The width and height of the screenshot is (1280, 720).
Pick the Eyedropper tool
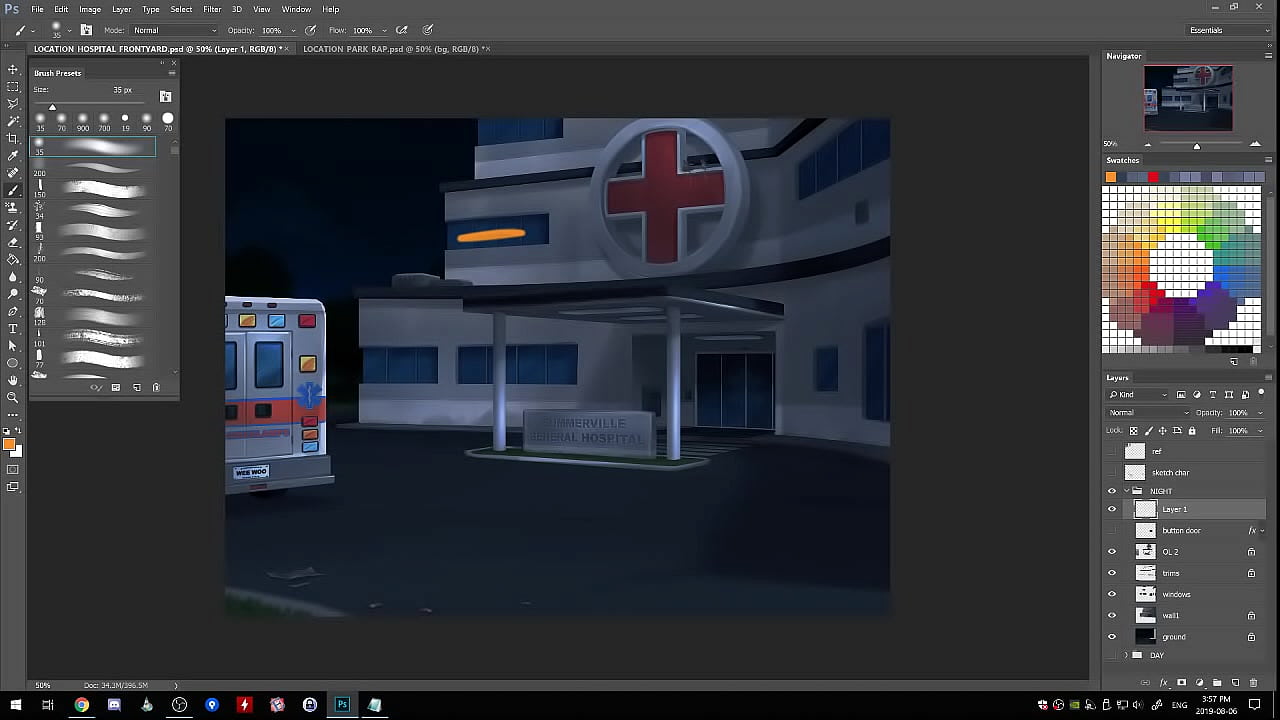click(13, 156)
